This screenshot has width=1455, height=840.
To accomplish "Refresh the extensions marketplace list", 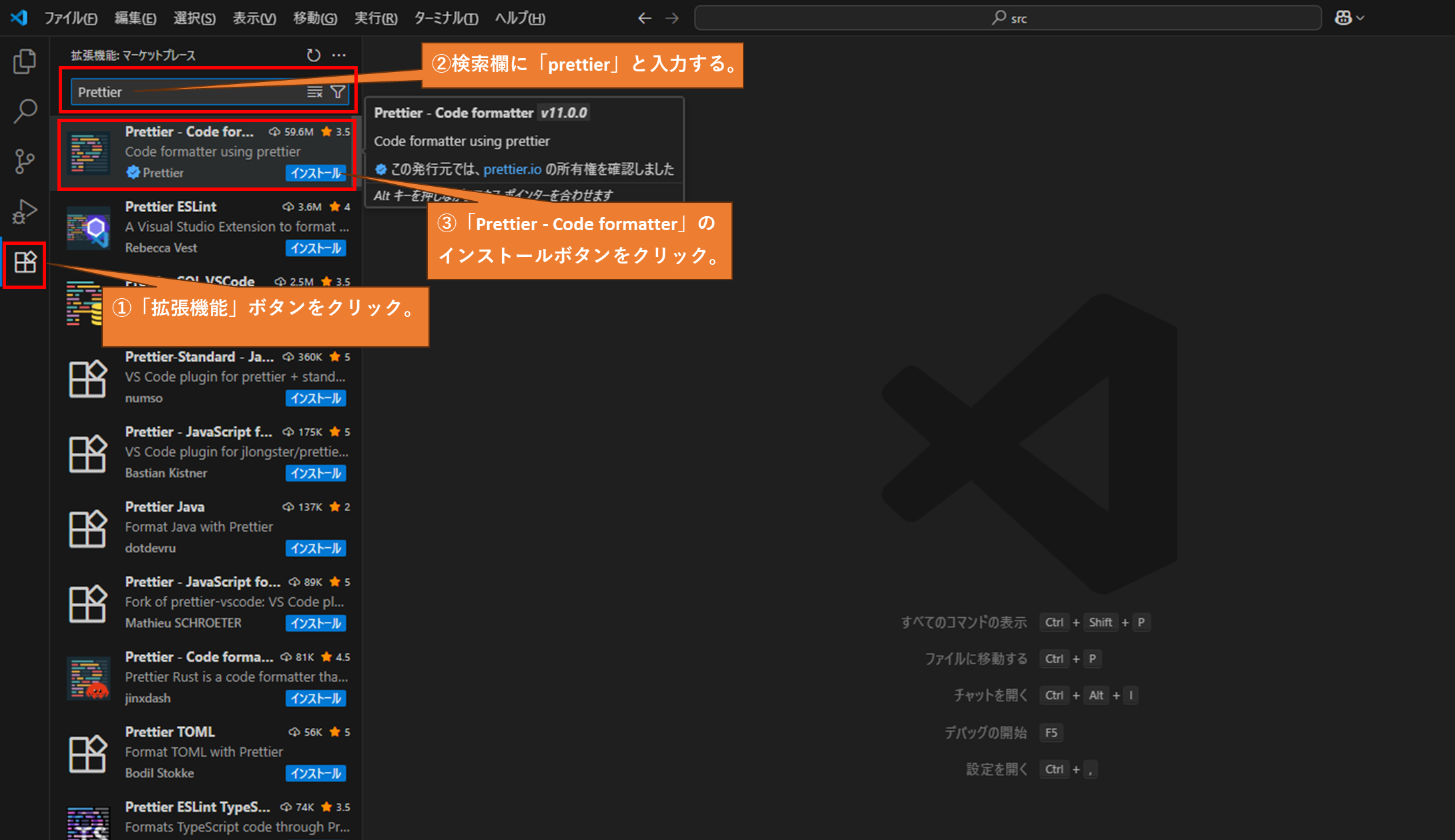I will click(x=314, y=55).
